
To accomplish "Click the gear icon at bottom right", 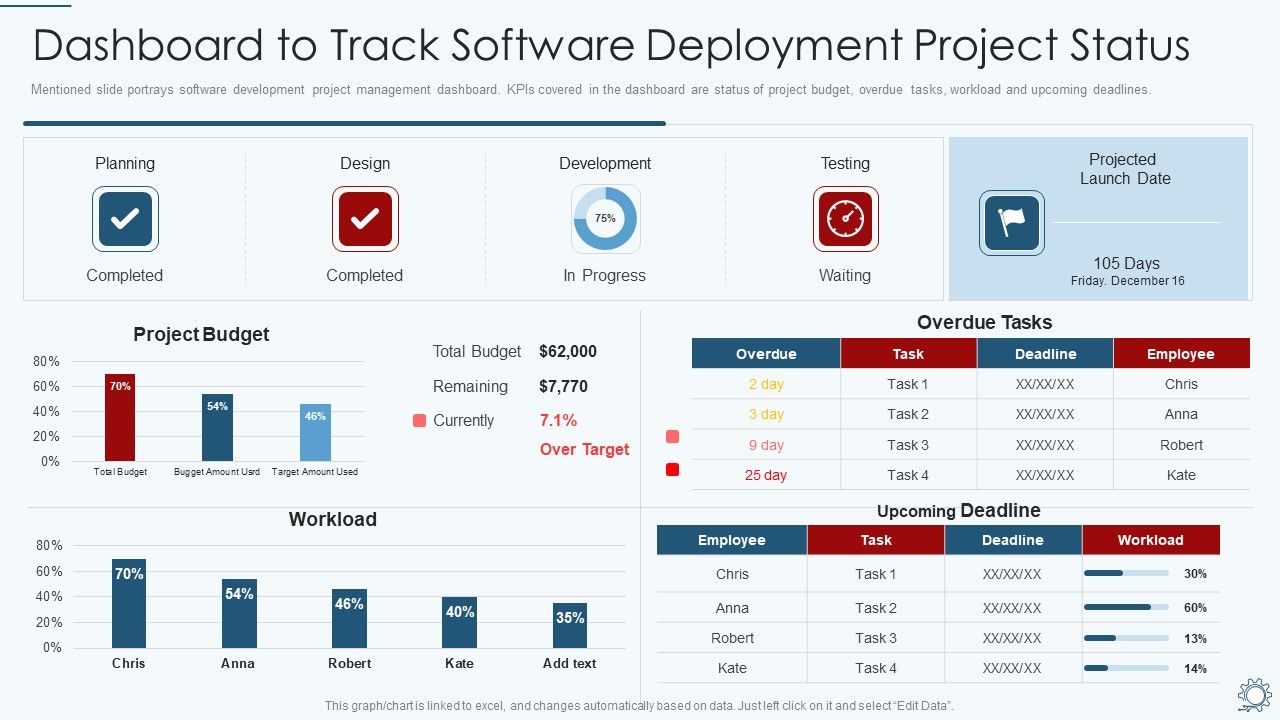I will pyautogui.click(x=1254, y=694).
